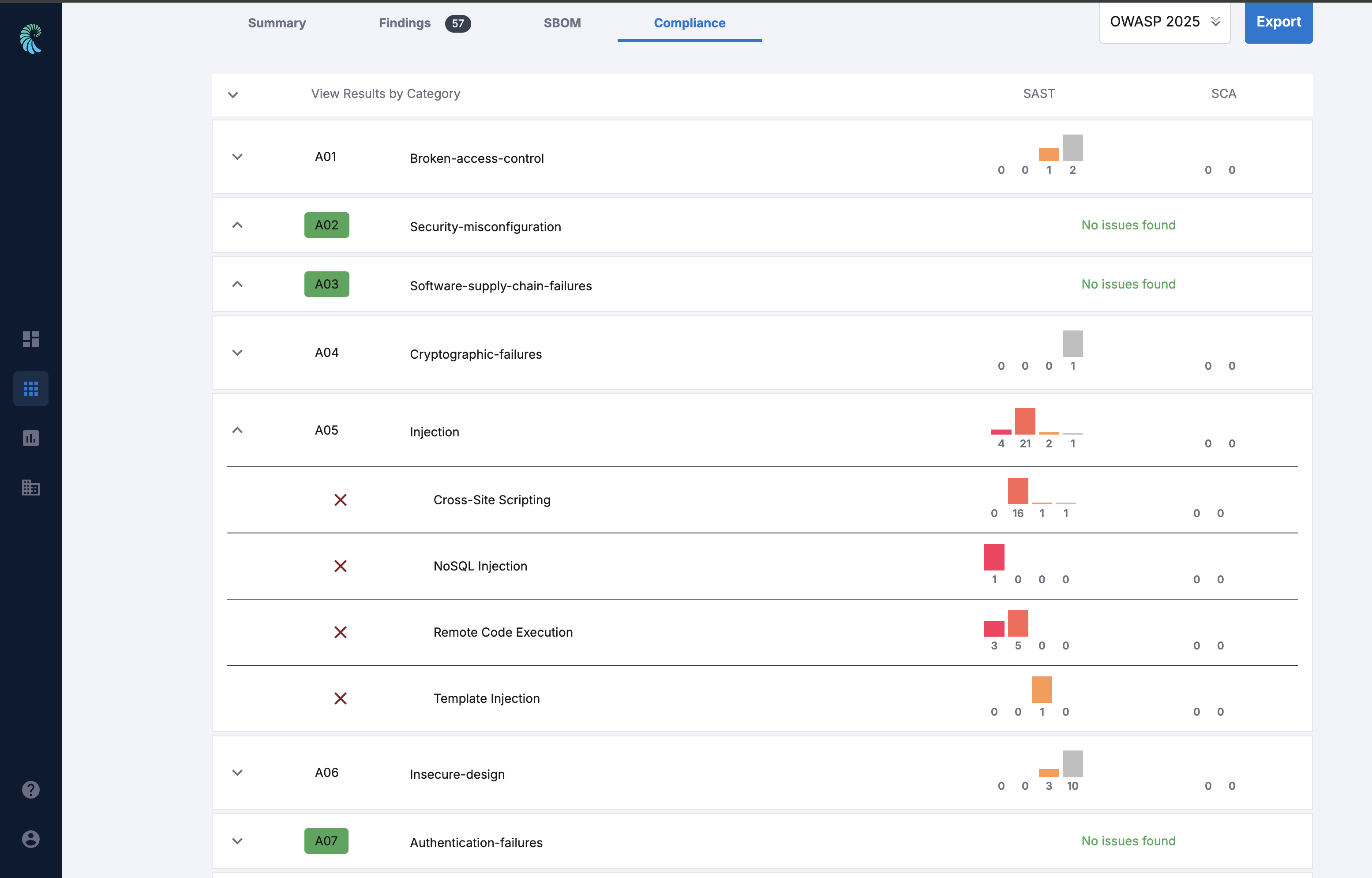Screen dimensions: 1372x878
Task: Click the orange bar for Template Injection
Action: pyautogui.click(x=1042, y=689)
